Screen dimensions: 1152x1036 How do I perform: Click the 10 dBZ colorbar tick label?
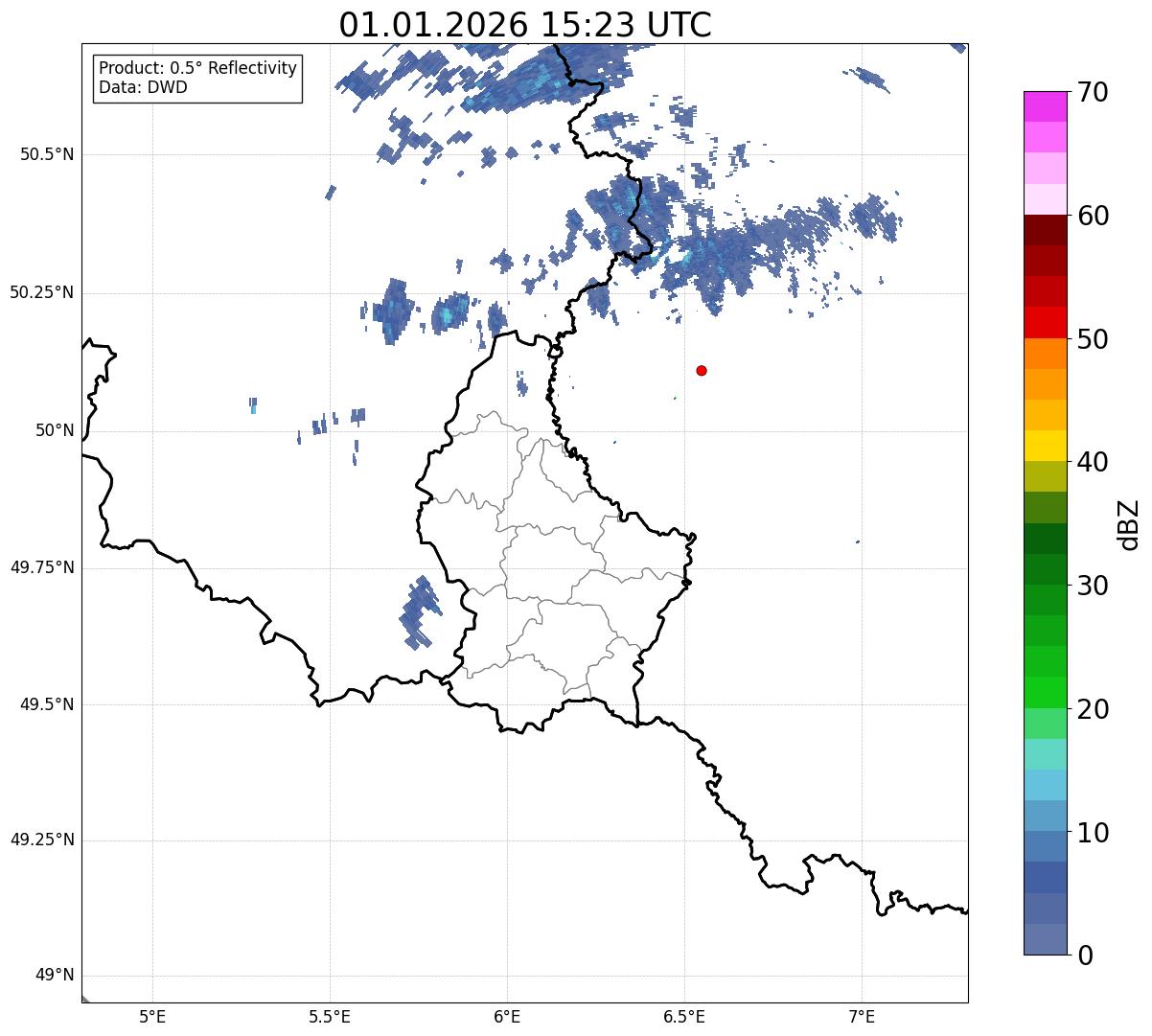pos(1093,832)
